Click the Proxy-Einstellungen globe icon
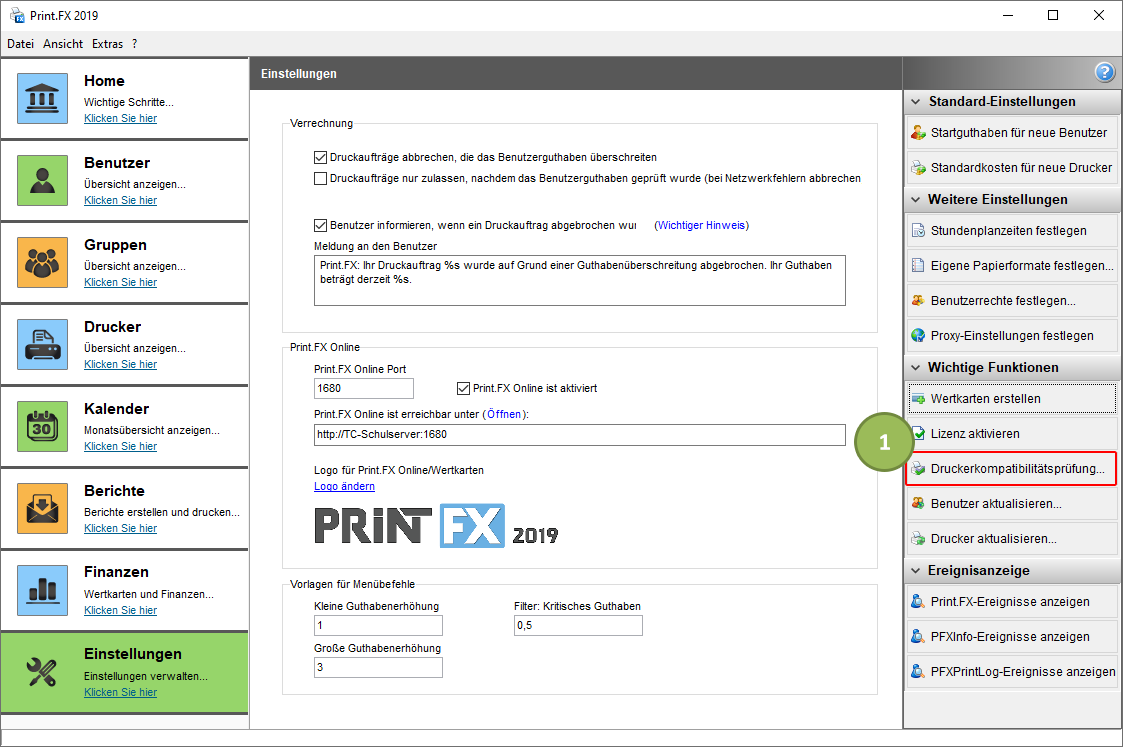The height and width of the screenshot is (747, 1123). pos(918,335)
